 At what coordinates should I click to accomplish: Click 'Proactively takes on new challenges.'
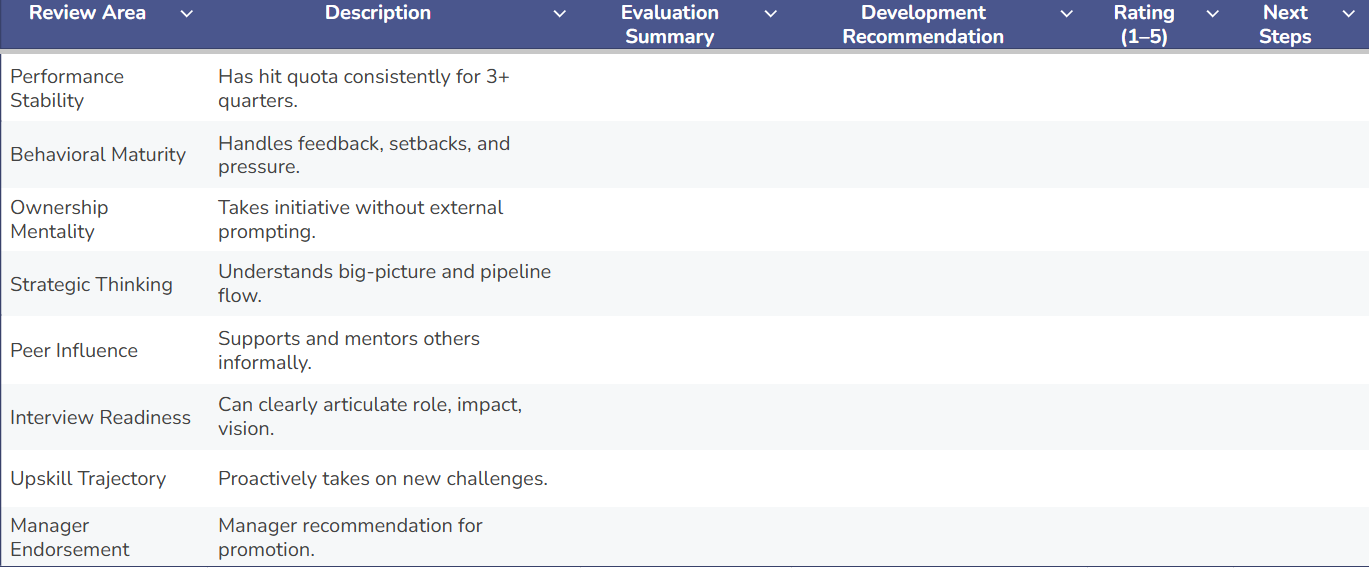click(x=383, y=478)
